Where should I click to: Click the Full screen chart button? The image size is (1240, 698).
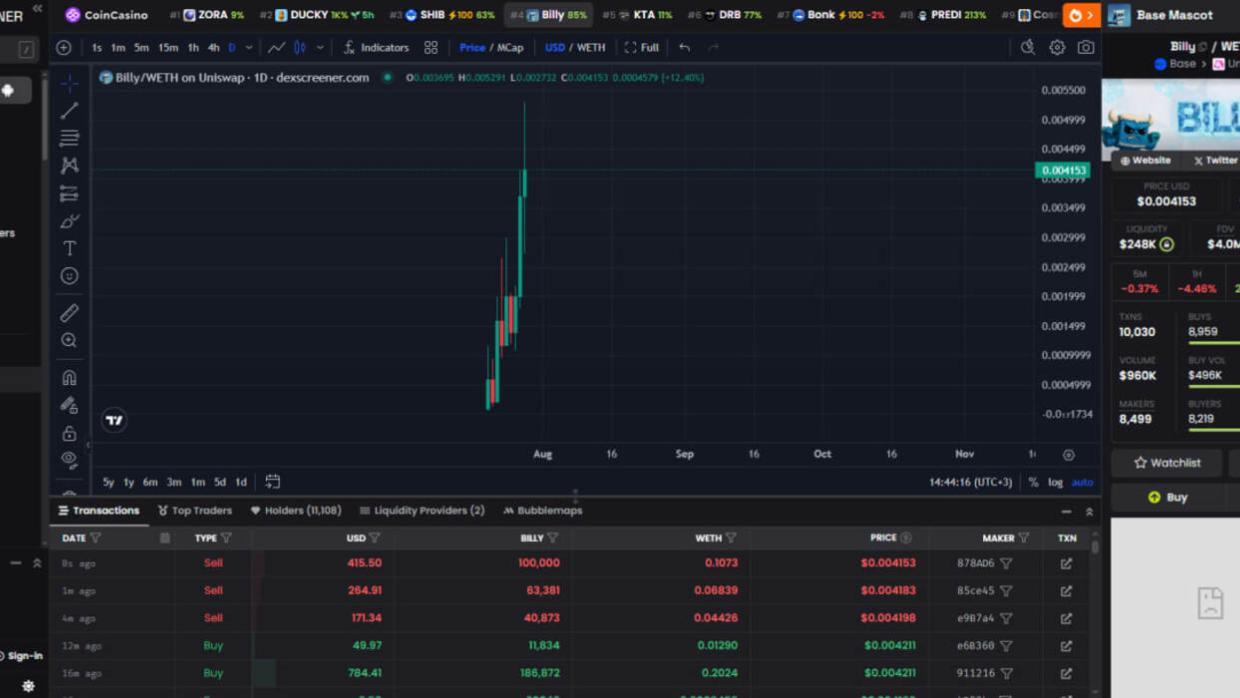(641, 47)
